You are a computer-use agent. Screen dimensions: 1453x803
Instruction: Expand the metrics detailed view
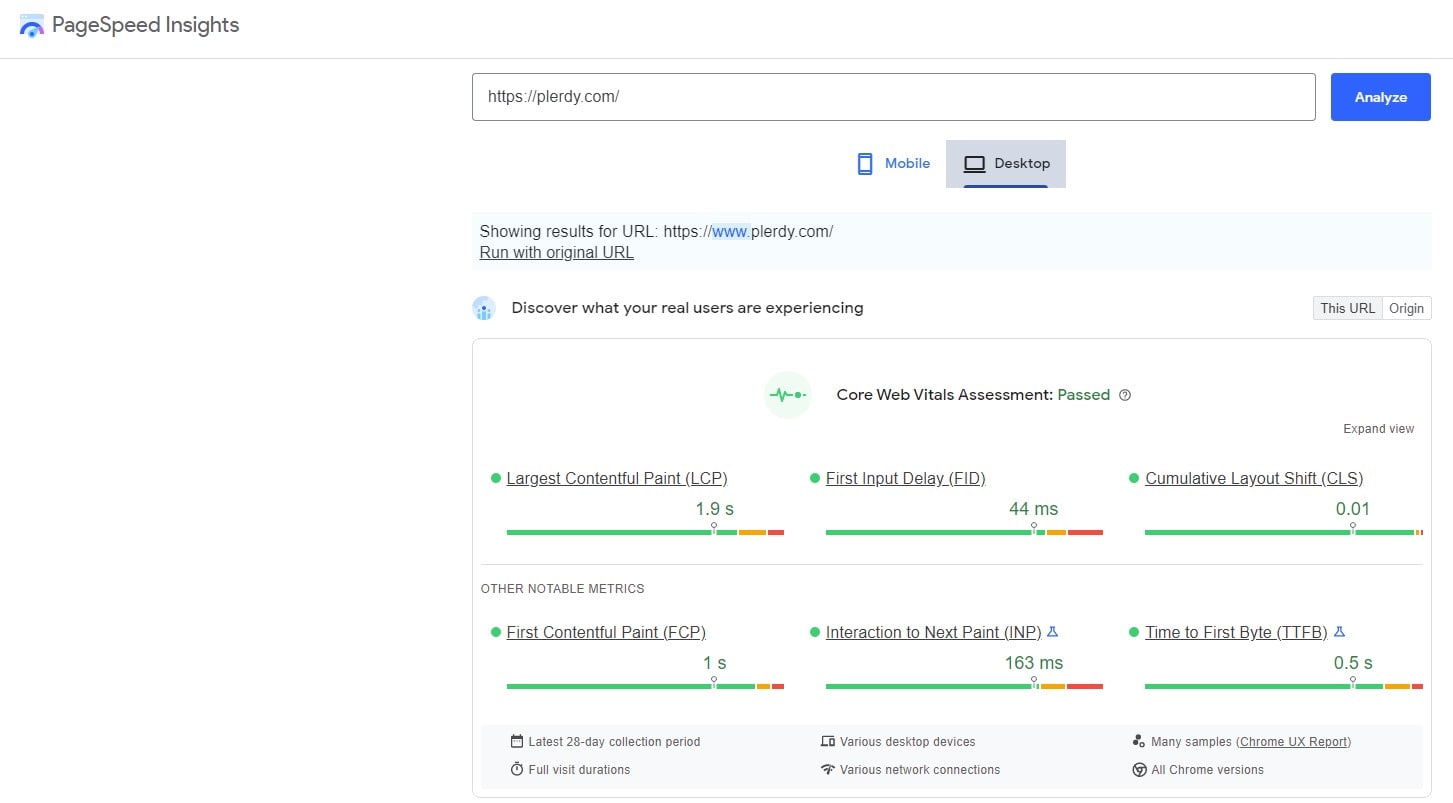(x=1378, y=428)
